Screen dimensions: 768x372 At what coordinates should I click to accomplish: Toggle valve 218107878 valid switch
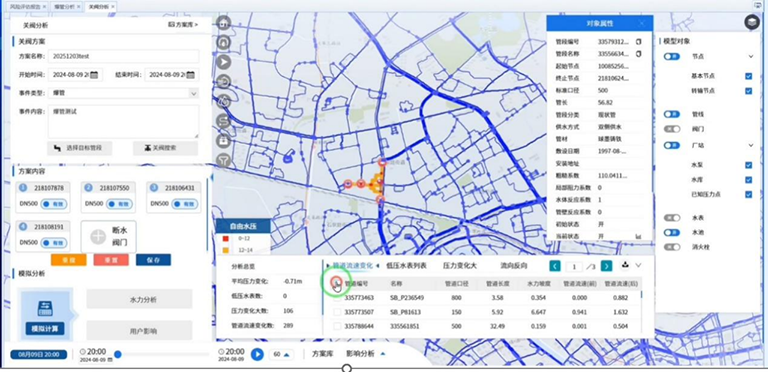coord(54,204)
